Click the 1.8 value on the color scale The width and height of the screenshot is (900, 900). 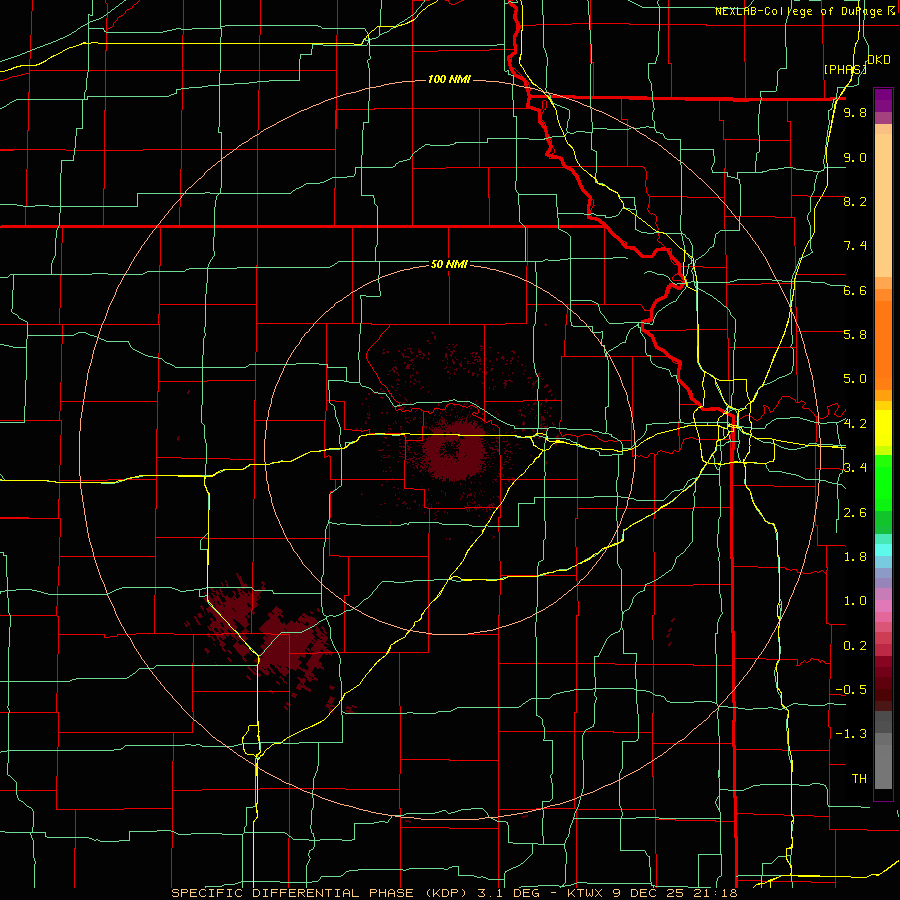(855, 557)
